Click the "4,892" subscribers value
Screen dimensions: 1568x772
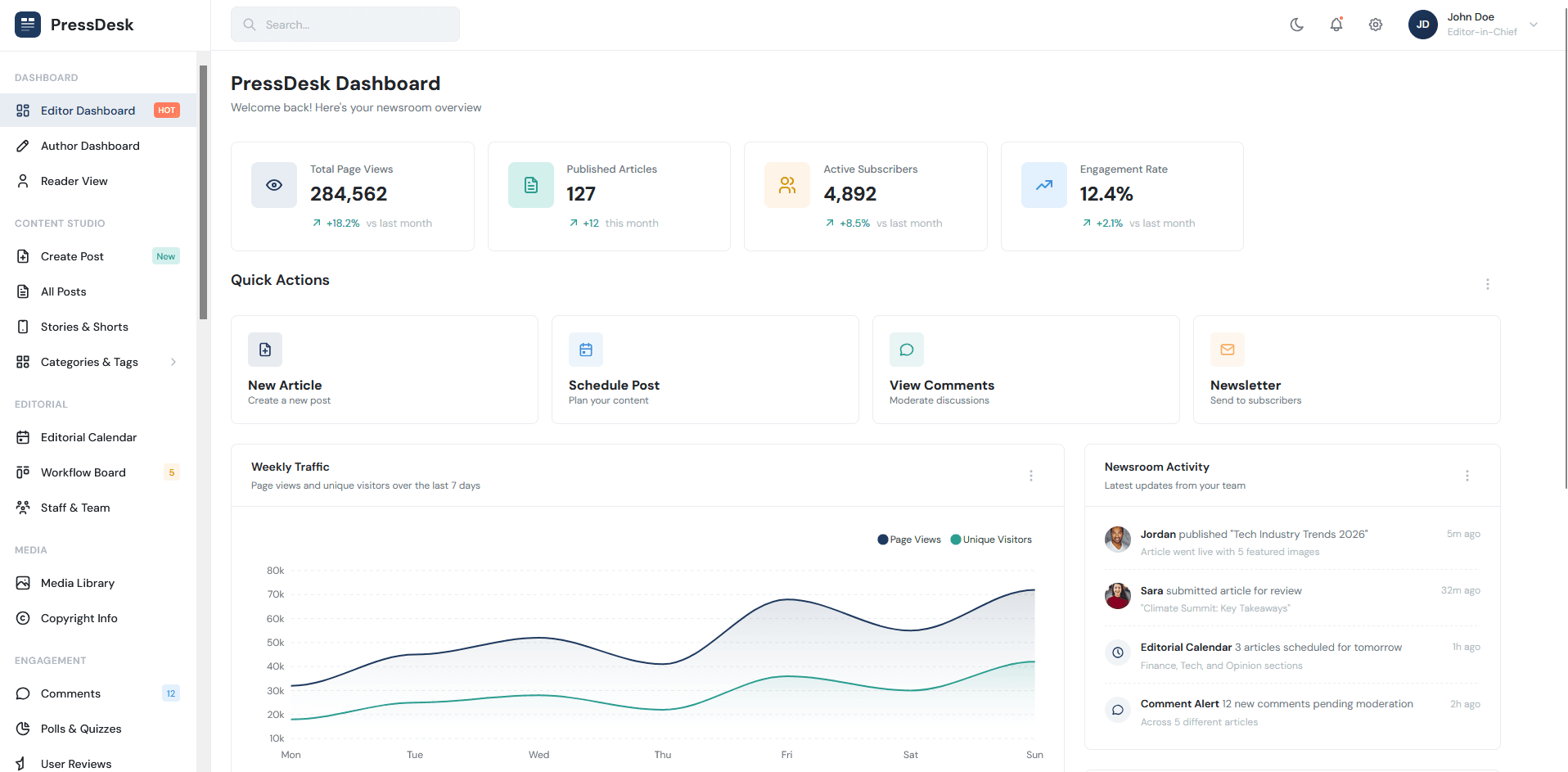point(850,194)
